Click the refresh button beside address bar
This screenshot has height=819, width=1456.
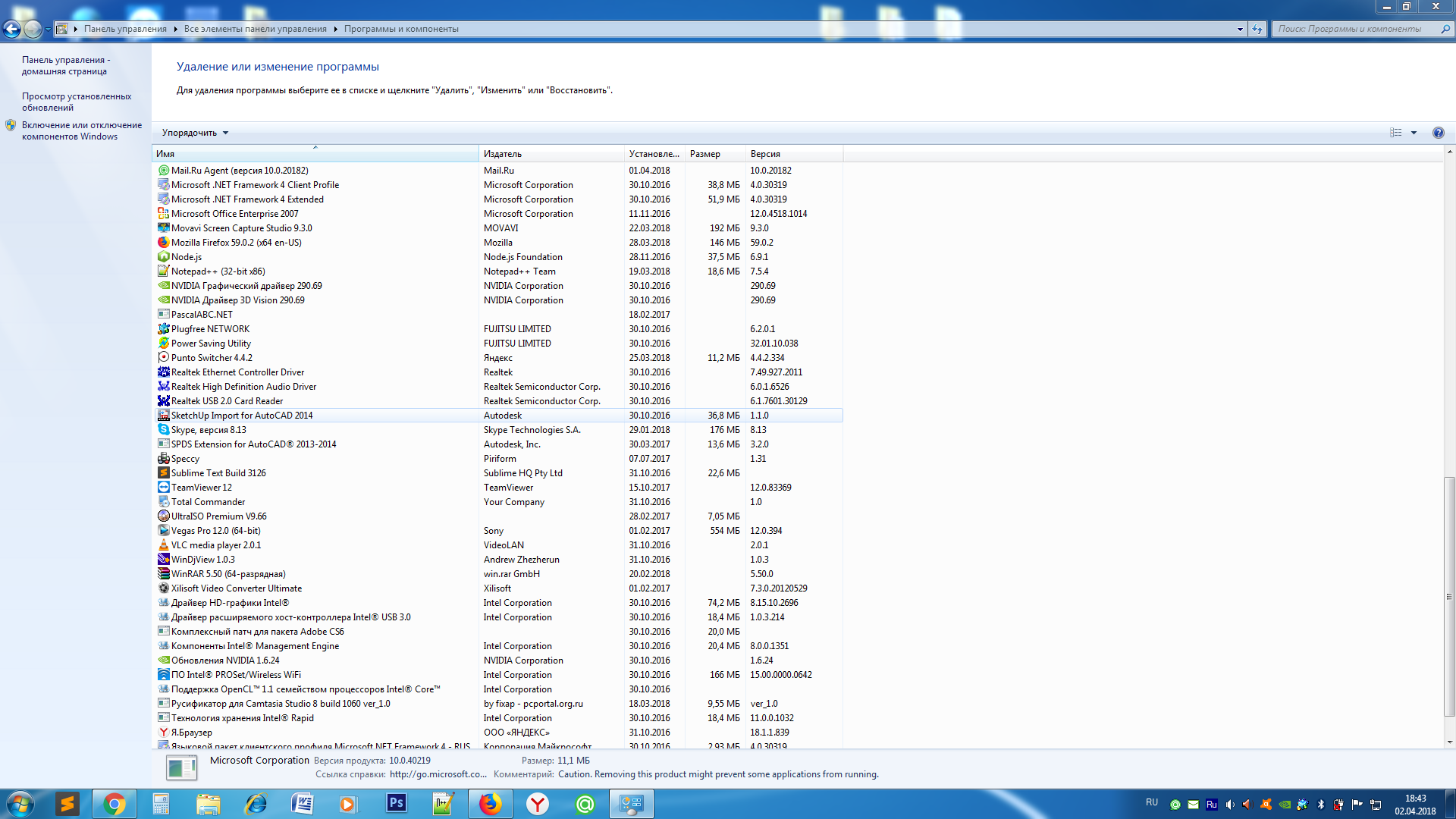pos(1257,29)
